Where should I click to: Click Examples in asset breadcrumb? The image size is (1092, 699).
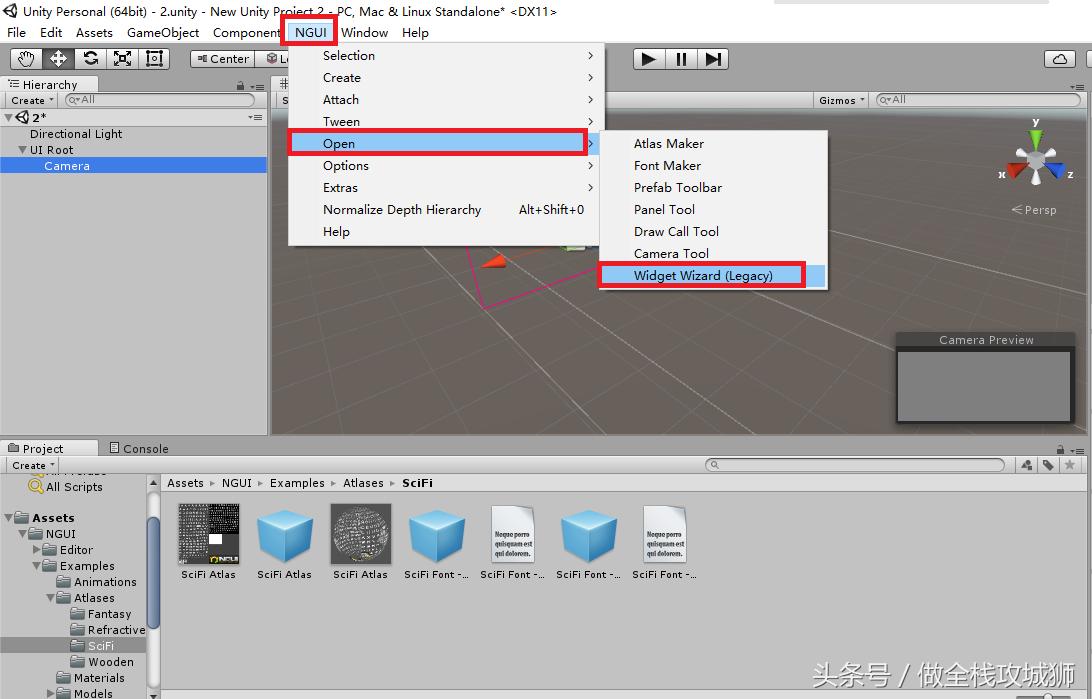(x=297, y=482)
